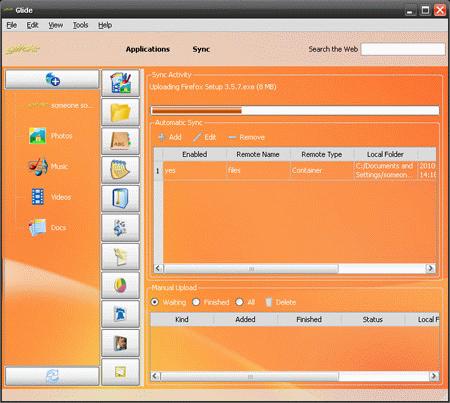Click right arrow of Automatic Sync scrollbar
Image resolution: width=450 pixels, height=403 pixels.
coord(430,268)
